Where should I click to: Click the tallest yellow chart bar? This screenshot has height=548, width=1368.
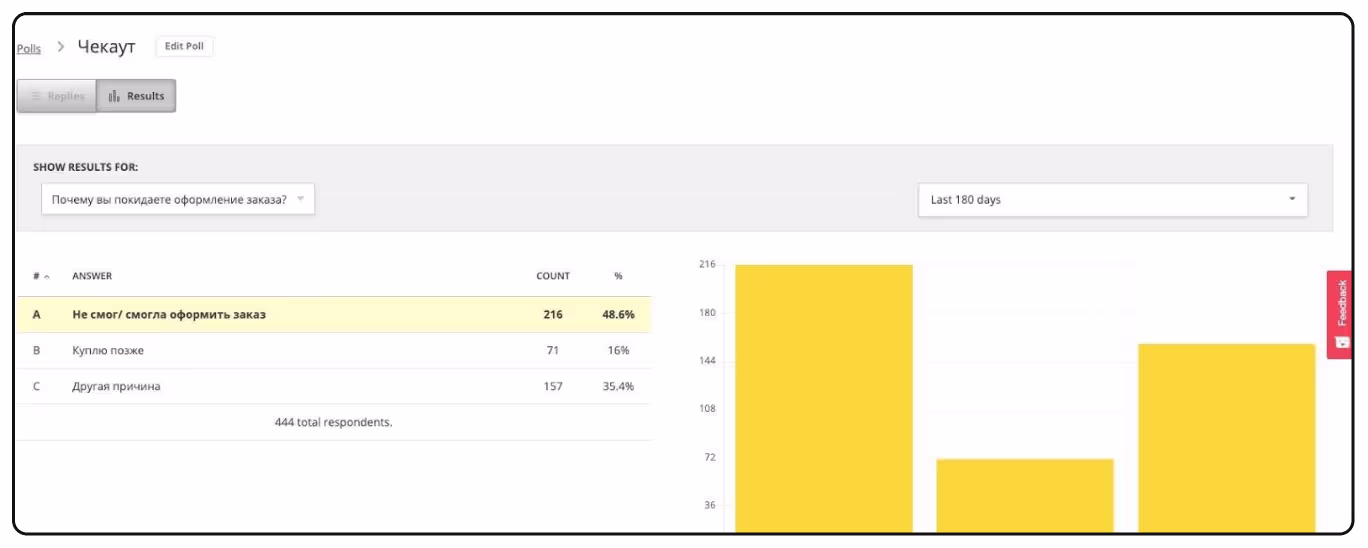[x=824, y=398]
